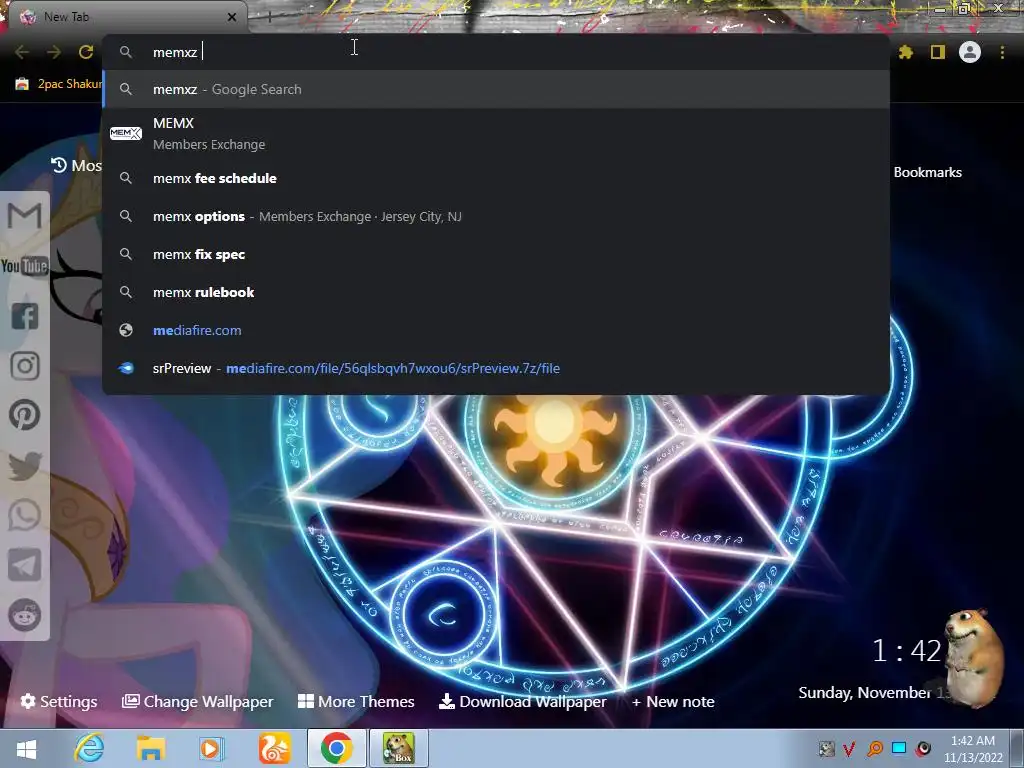Open Facebook from the sidebar
1024x768 pixels.
coord(25,316)
